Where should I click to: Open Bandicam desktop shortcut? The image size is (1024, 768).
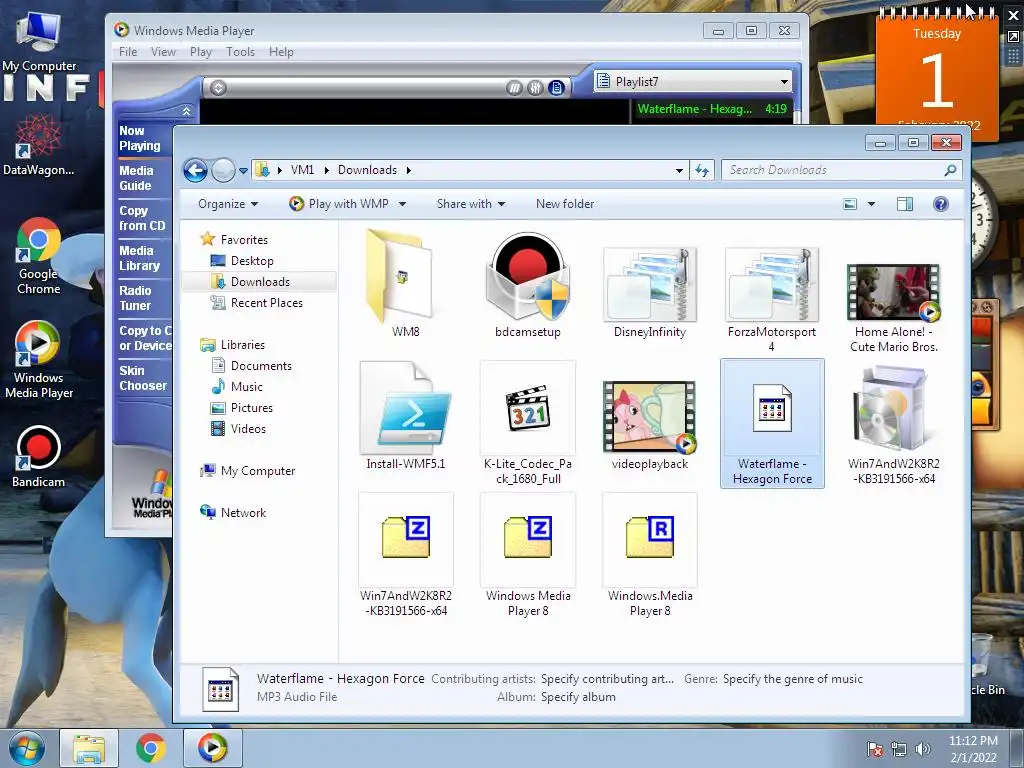click(x=38, y=456)
